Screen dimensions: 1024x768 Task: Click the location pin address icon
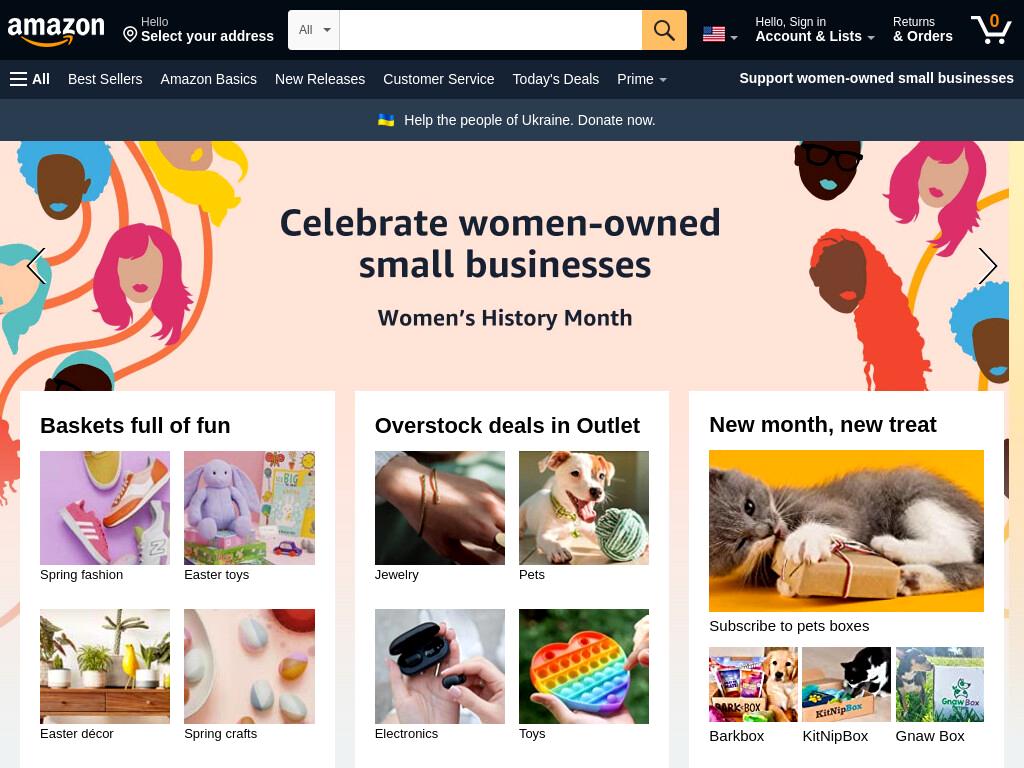coord(130,34)
